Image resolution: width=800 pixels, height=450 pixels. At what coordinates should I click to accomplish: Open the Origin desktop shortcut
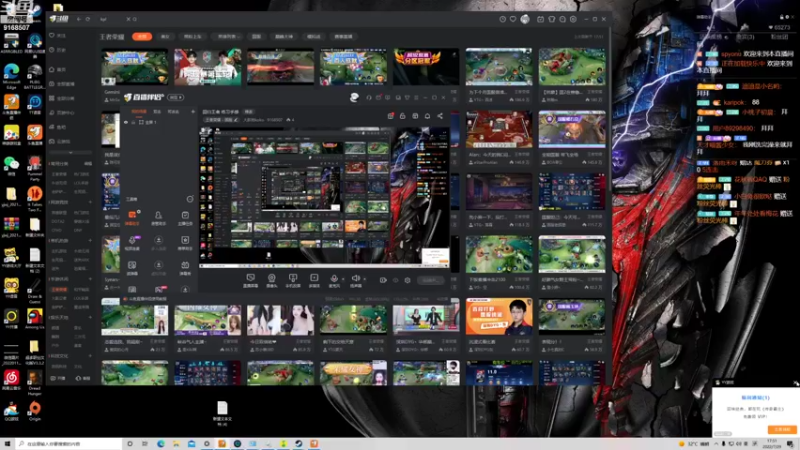tap(35, 411)
